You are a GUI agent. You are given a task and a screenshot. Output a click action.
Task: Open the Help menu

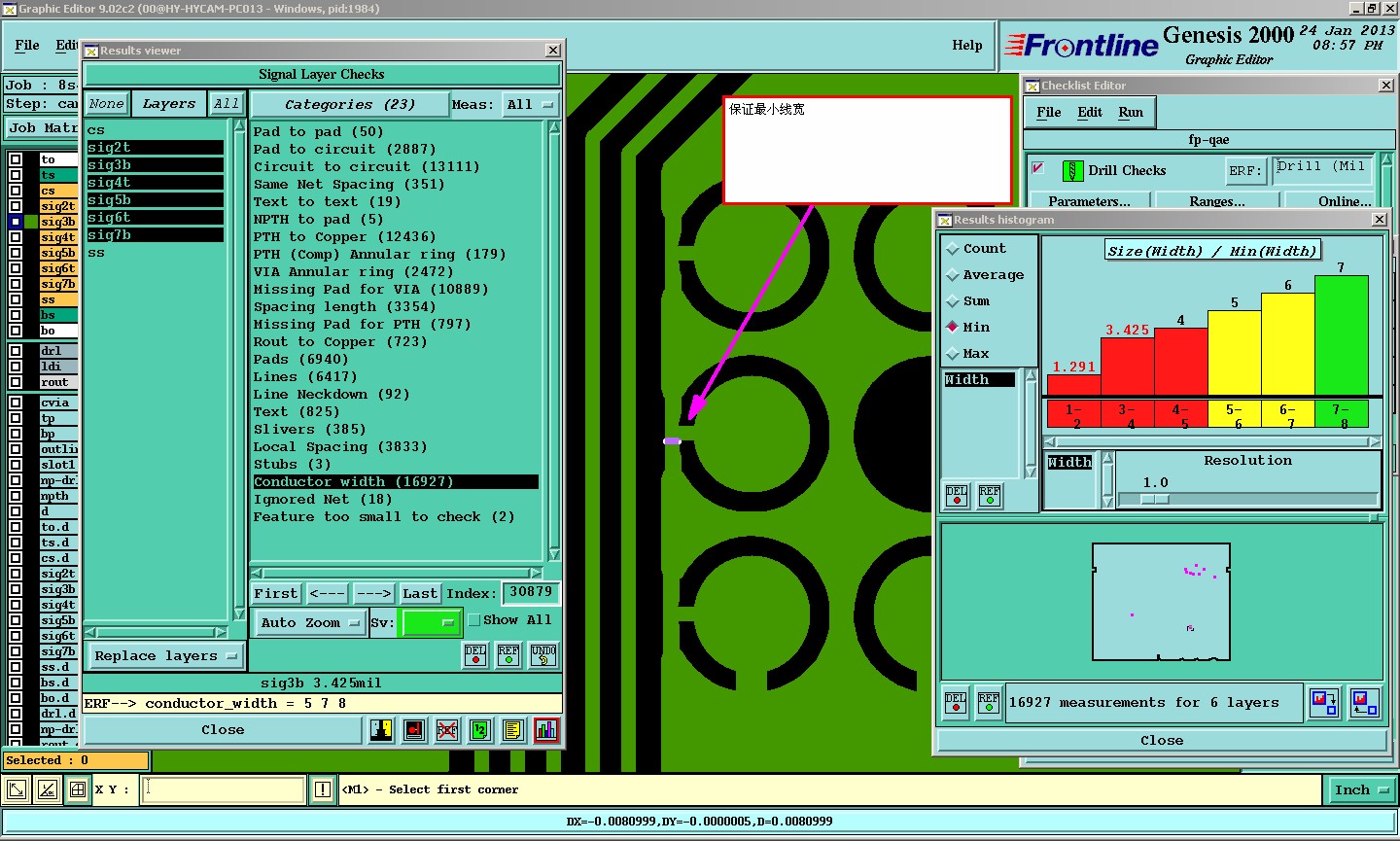tap(967, 45)
